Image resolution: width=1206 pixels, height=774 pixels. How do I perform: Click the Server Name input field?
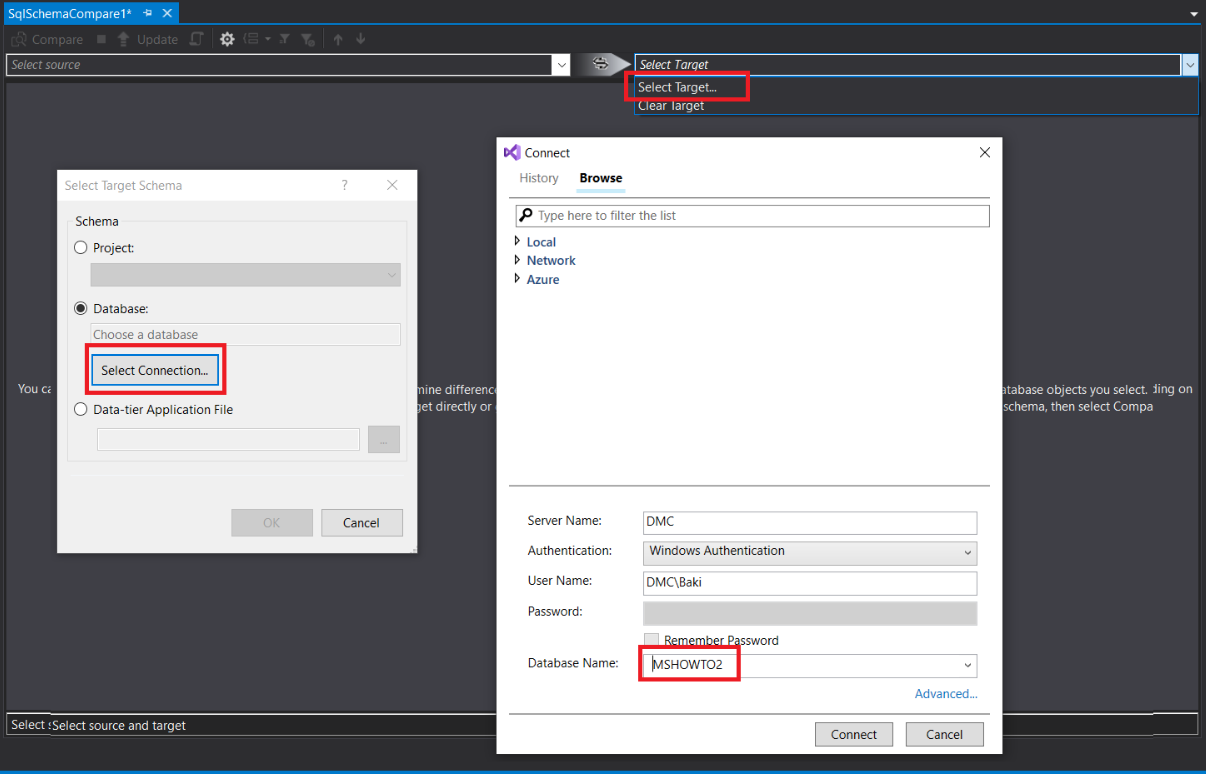click(x=810, y=522)
